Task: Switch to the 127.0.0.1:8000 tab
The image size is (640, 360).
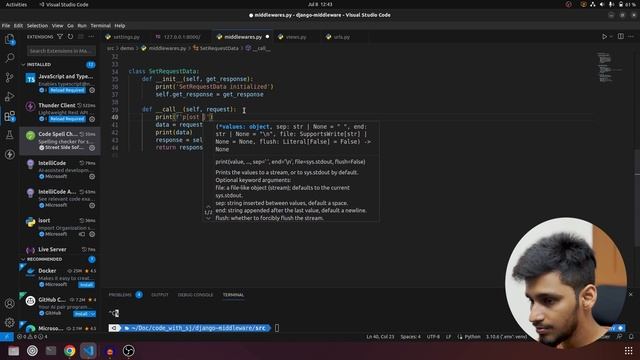Action: tap(181, 37)
